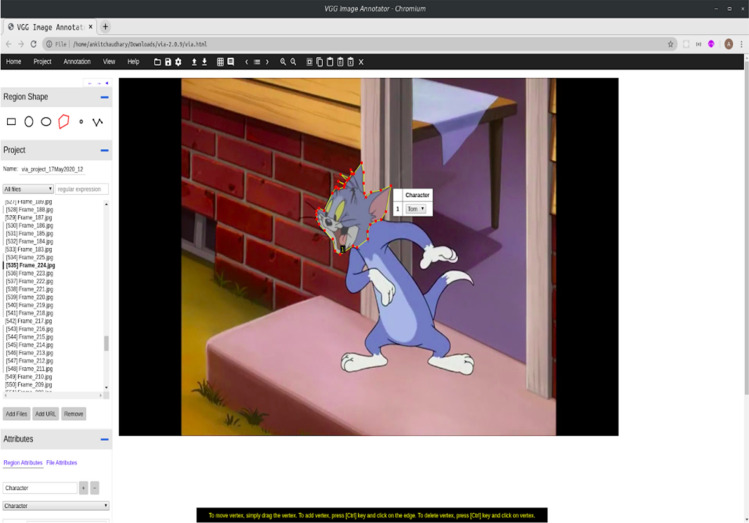Viewport: 749px width, 523px height.
Task: Click the Character attribute name field
Action: coord(40,488)
